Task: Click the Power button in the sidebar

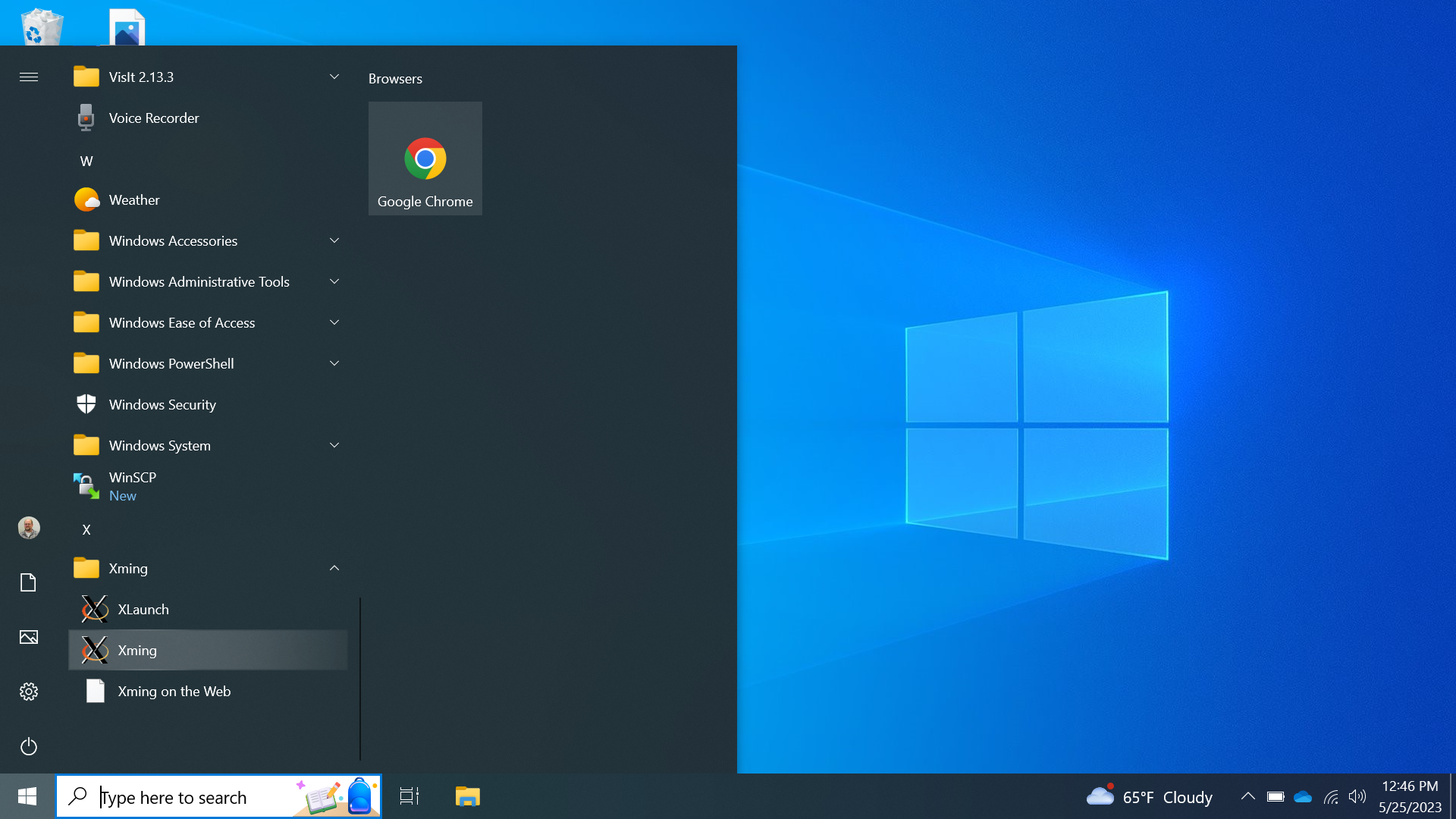Action: [29, 746]
